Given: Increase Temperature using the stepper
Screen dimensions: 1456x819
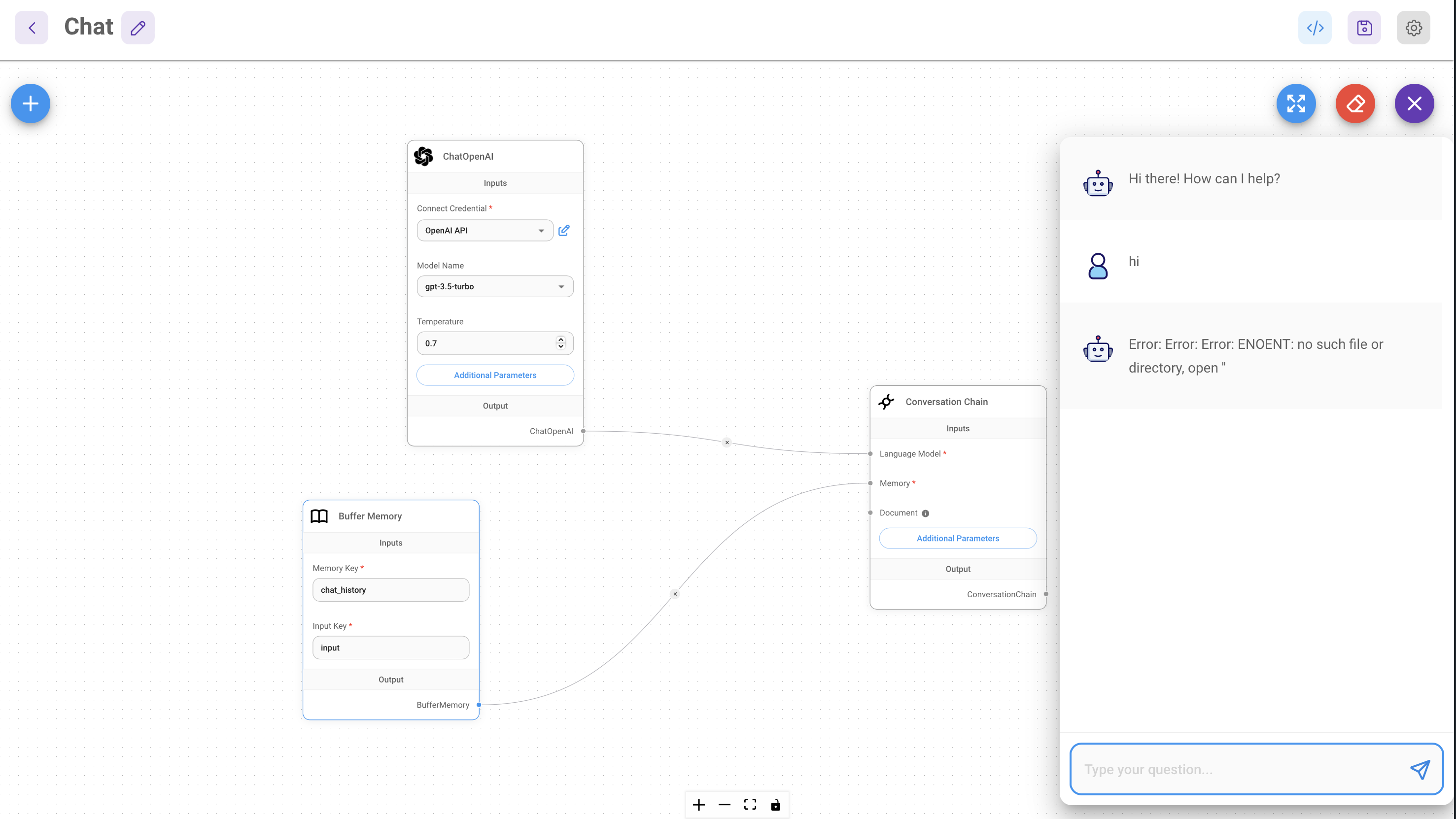Looking at the screenshot, I should (x=560, y=340).
